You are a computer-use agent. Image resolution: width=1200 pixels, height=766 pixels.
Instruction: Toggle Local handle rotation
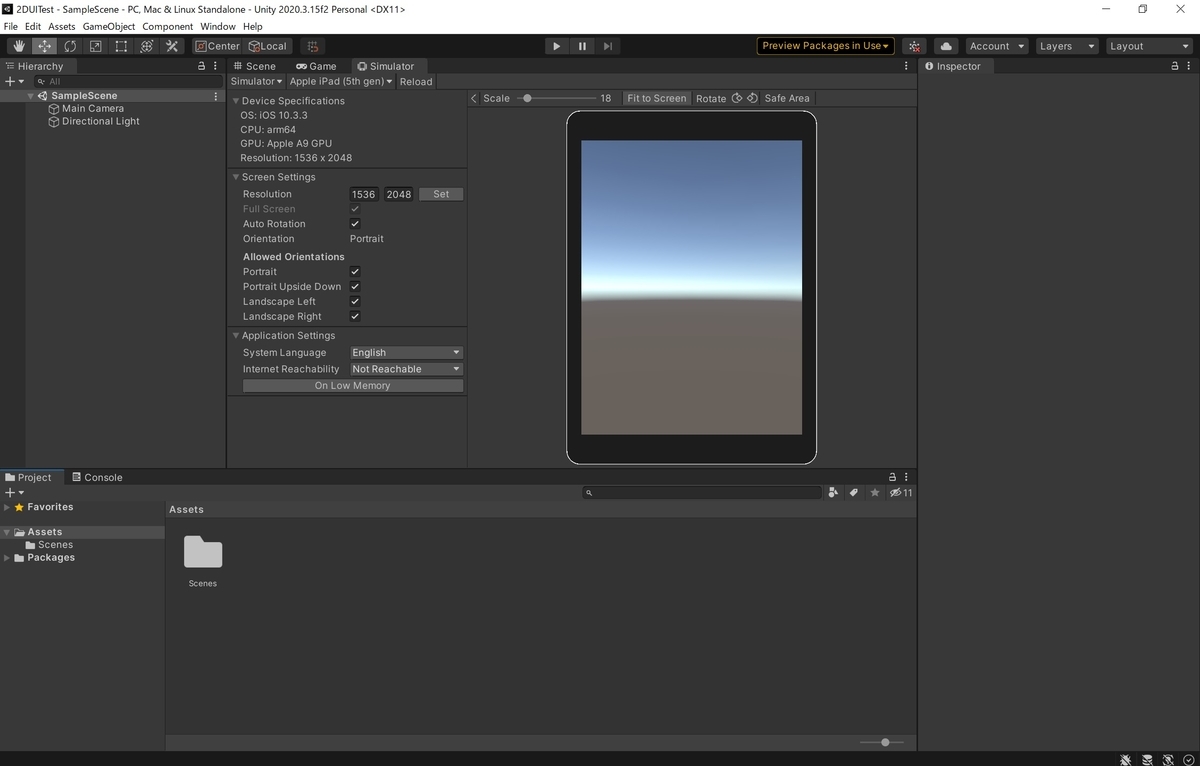point(267,46)
